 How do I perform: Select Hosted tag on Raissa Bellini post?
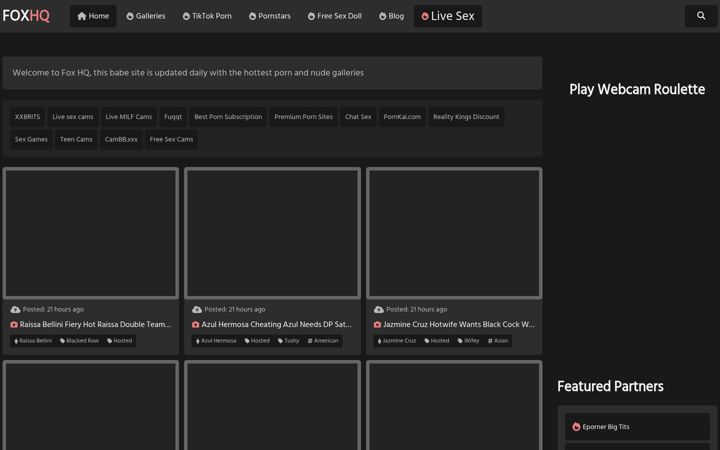tap(119, 341)
